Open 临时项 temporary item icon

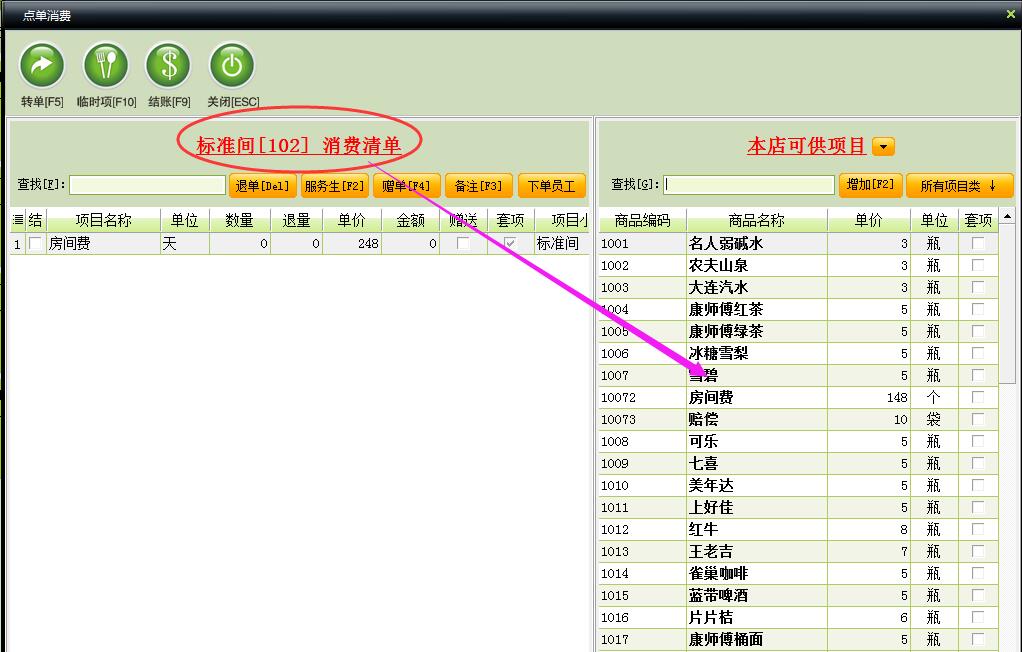point(105,67)
